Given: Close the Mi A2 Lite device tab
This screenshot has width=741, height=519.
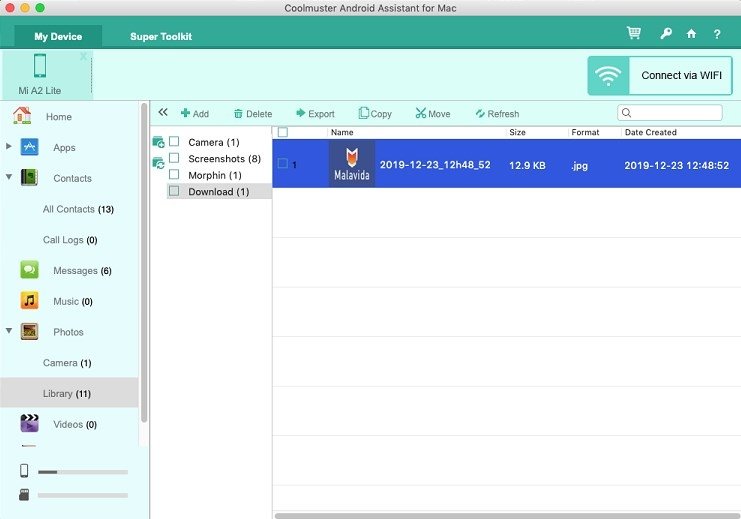Looking at the screenshot, I should (83, 56).
